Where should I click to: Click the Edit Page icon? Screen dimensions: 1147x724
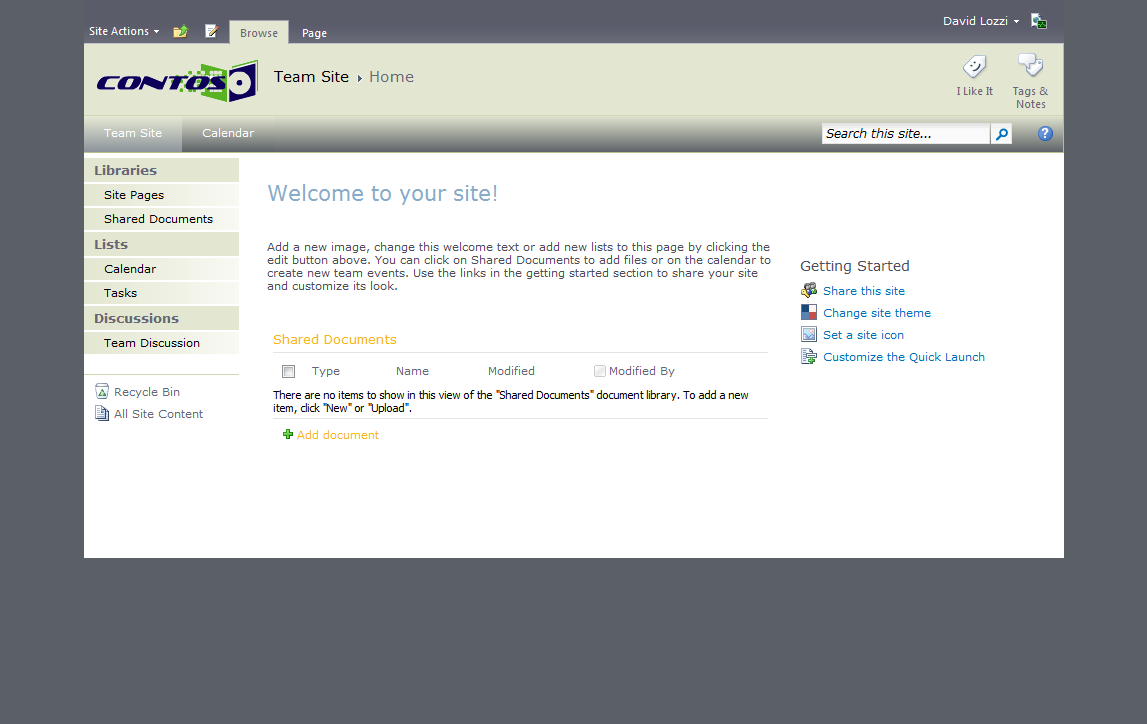[x=211, y=32]
